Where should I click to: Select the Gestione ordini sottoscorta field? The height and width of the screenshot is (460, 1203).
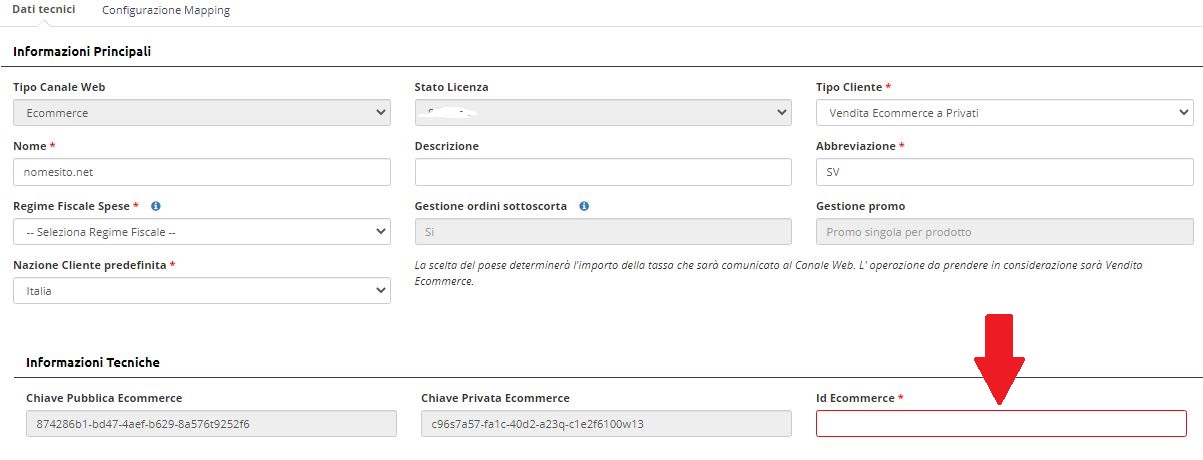[602, 232]
